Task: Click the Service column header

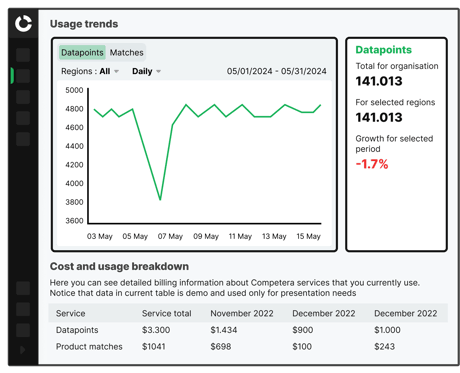Action: tap(71, 313)
